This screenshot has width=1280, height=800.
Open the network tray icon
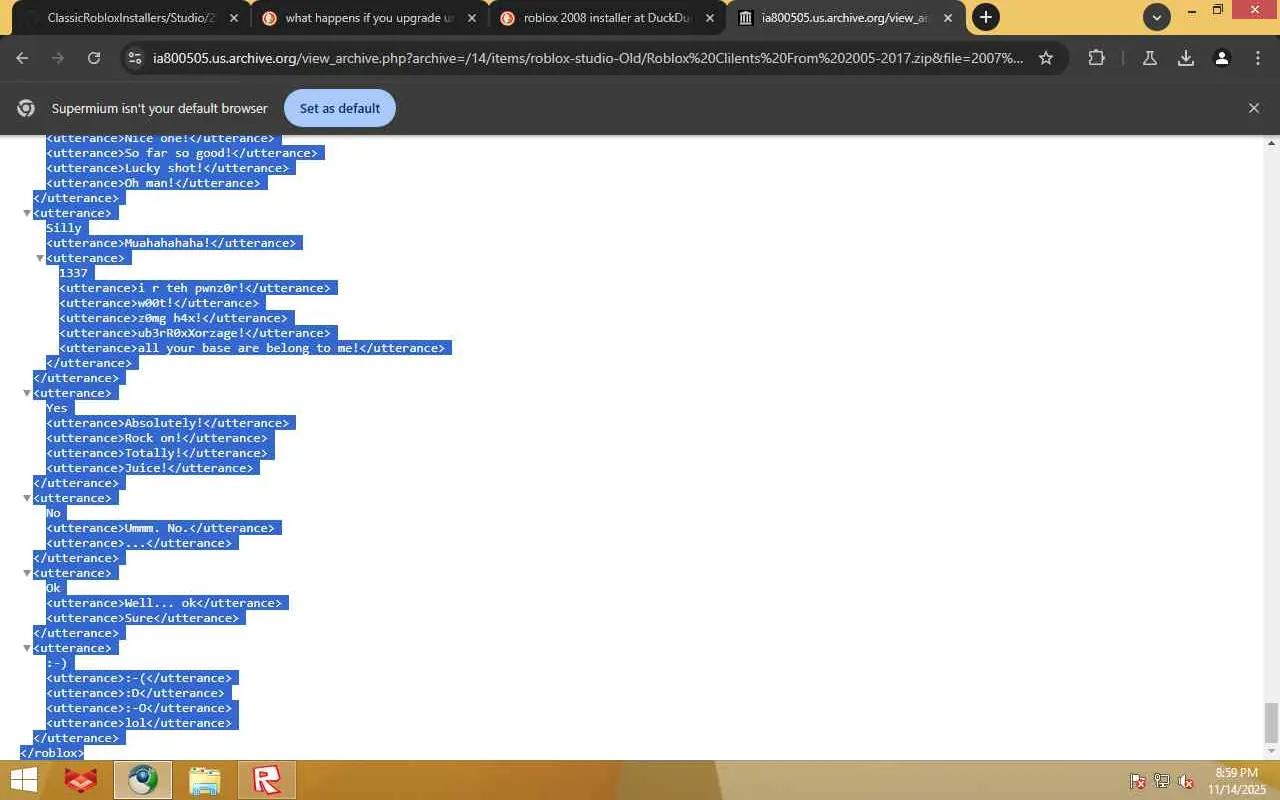pyautogui.click(x=1162, y=781)
